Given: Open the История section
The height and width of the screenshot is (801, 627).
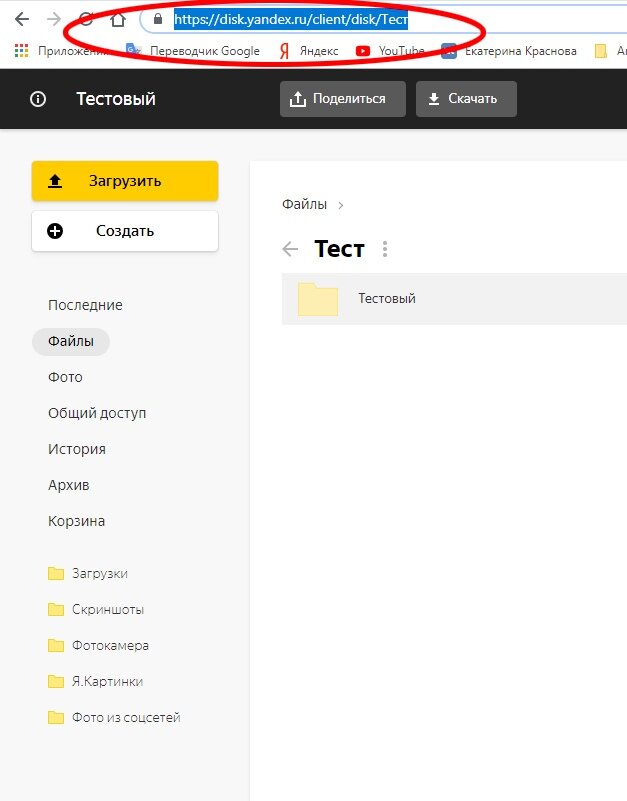Looking at the screenshot, I should click(77, 449).
